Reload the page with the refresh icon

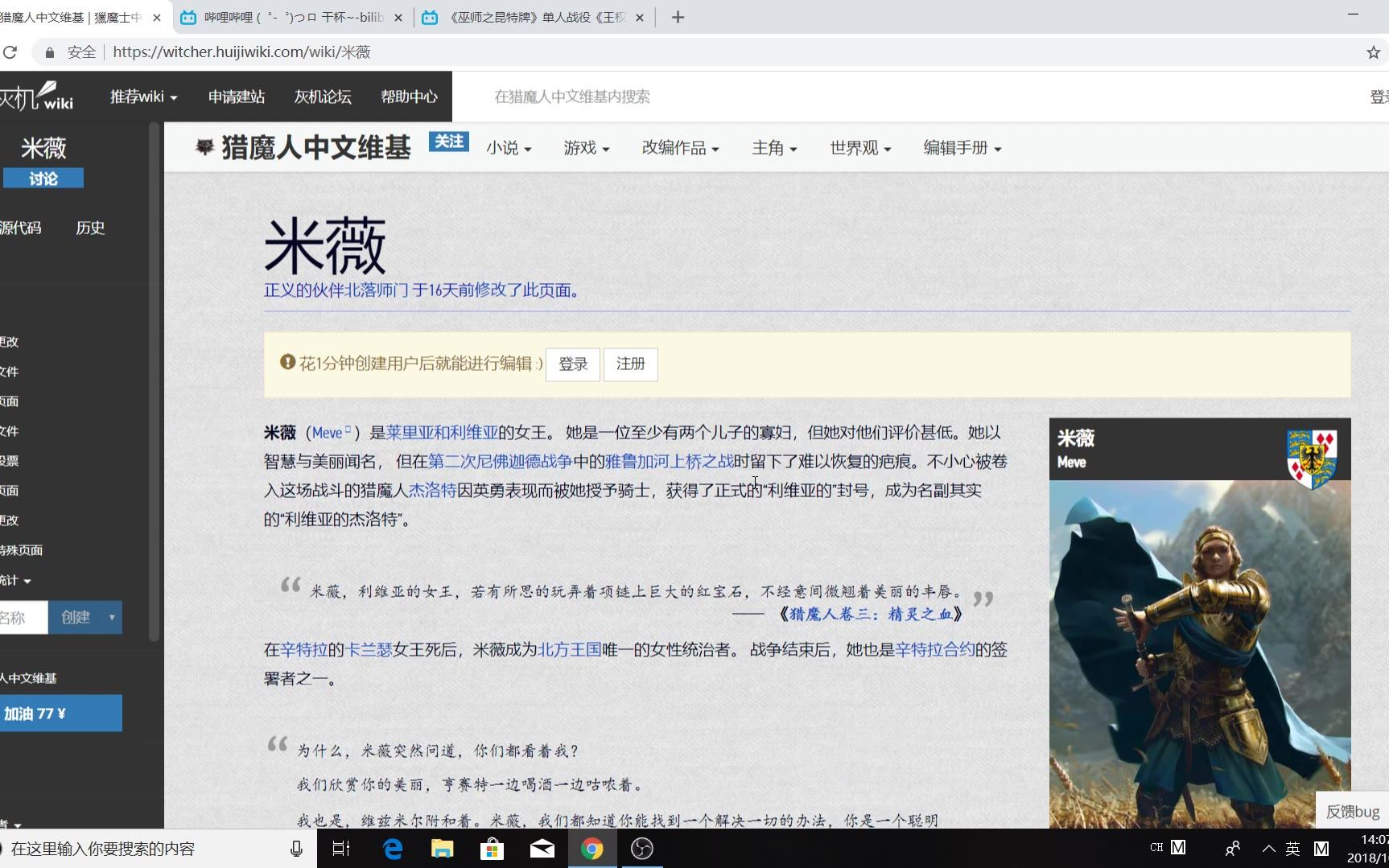pyautogui.click(x=10, y=52)
